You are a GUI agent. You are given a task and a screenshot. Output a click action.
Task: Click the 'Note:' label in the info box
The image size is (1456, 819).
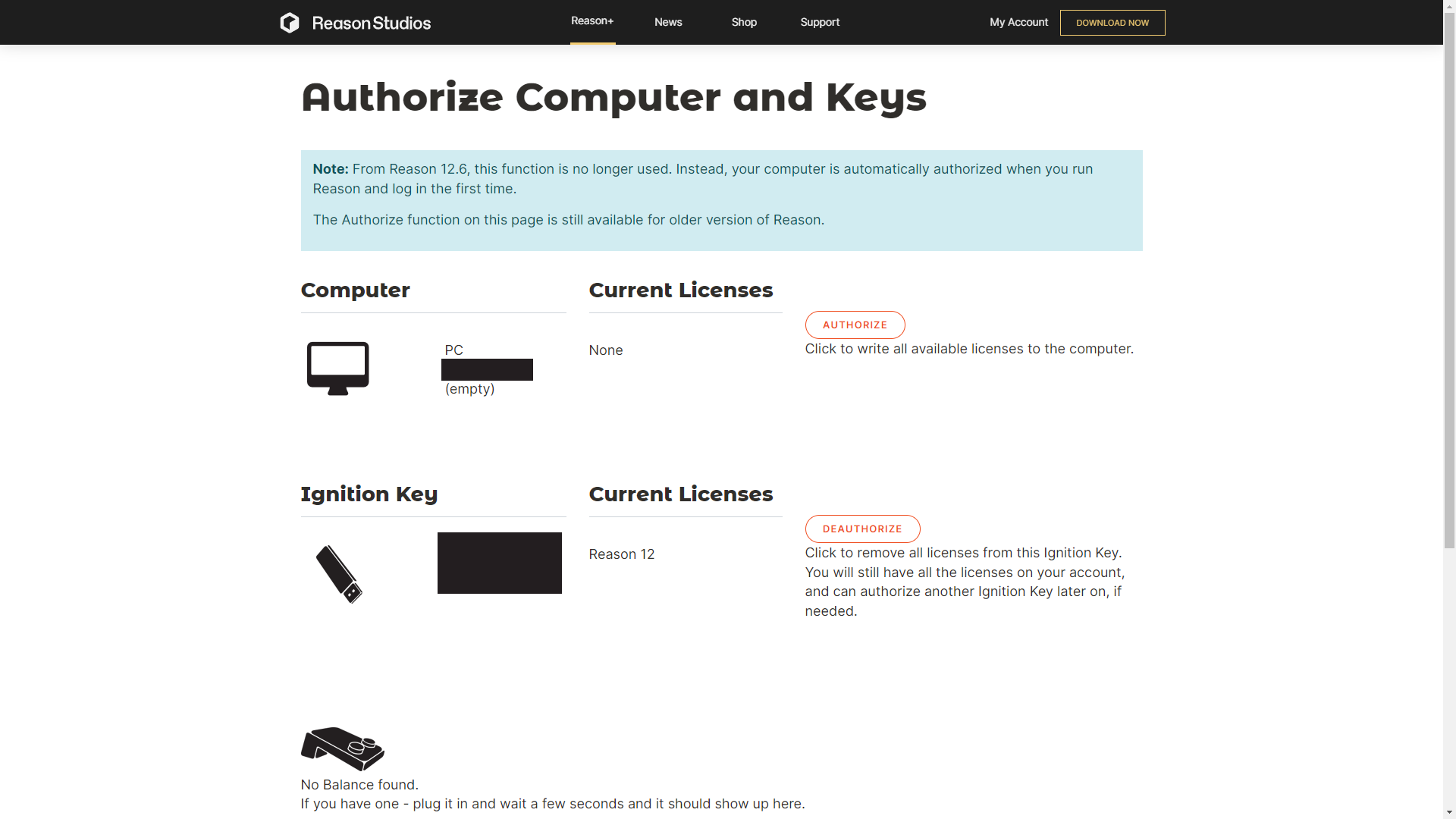point(331,169)
